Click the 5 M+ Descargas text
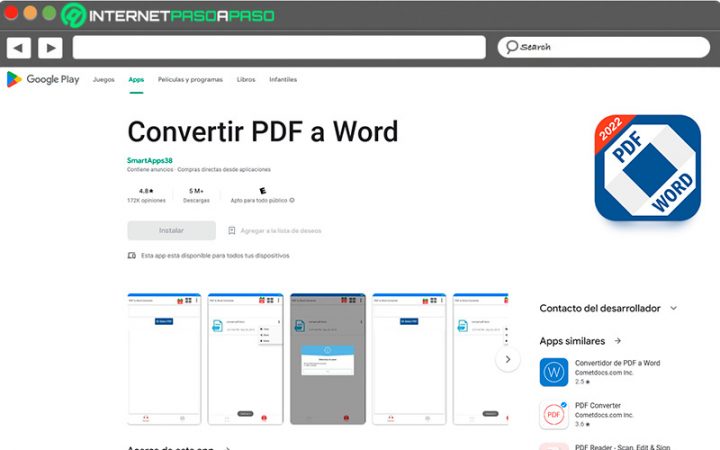The image size is (720, 450). coord(196,196)
